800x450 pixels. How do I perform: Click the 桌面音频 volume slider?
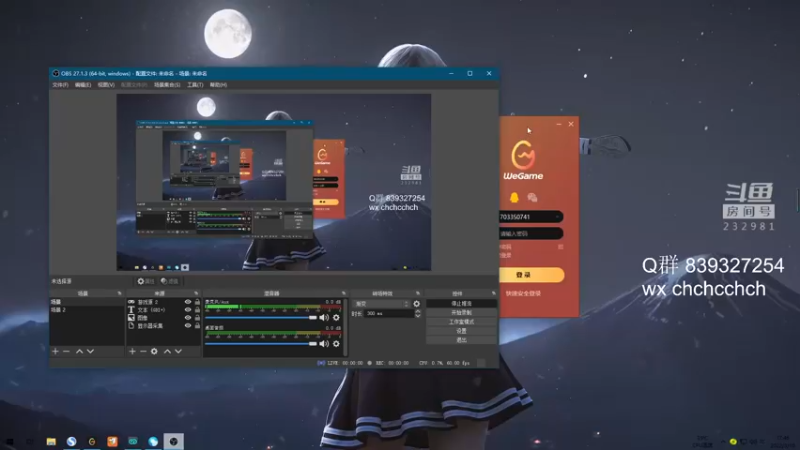(x=261, y=344)
